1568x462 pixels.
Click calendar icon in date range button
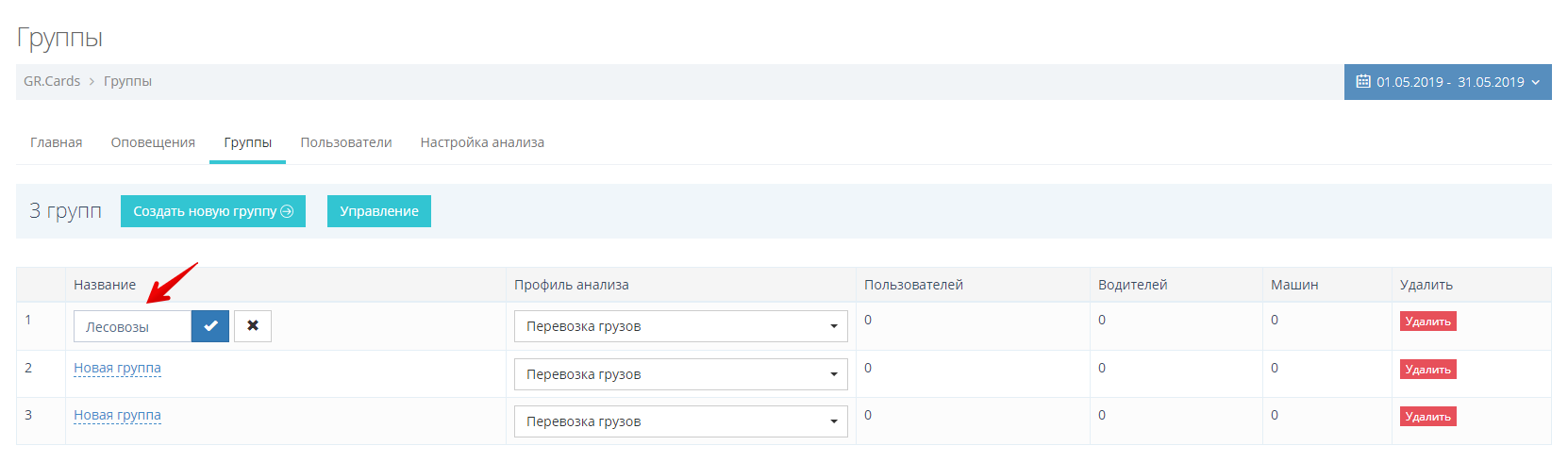(x=1363, y=82)
